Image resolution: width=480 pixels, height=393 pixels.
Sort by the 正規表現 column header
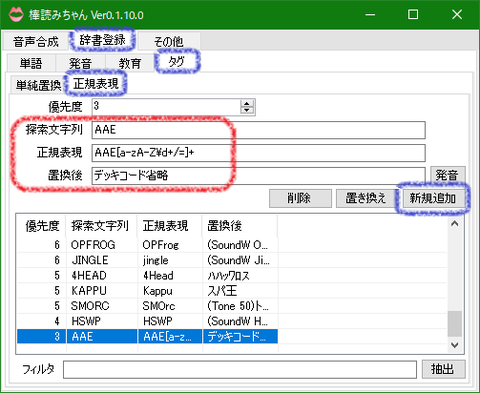click(x=170, y=226)
